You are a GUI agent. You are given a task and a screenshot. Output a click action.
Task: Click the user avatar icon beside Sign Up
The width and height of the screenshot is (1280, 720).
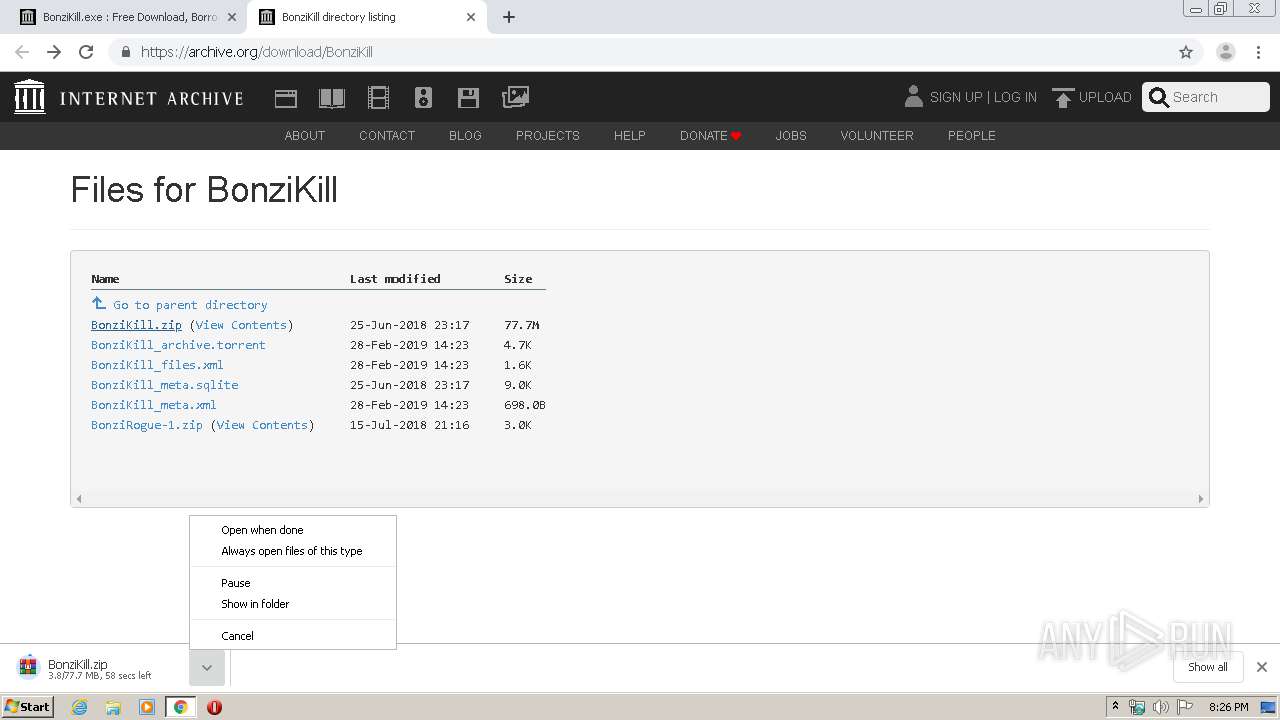point(913,96)
